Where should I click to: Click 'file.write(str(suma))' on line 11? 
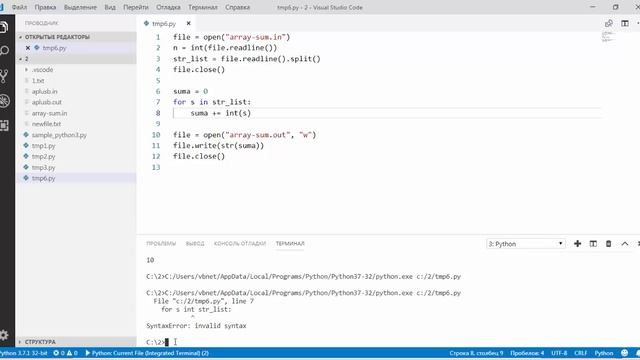pyautogui.click(x=218, y=146)
